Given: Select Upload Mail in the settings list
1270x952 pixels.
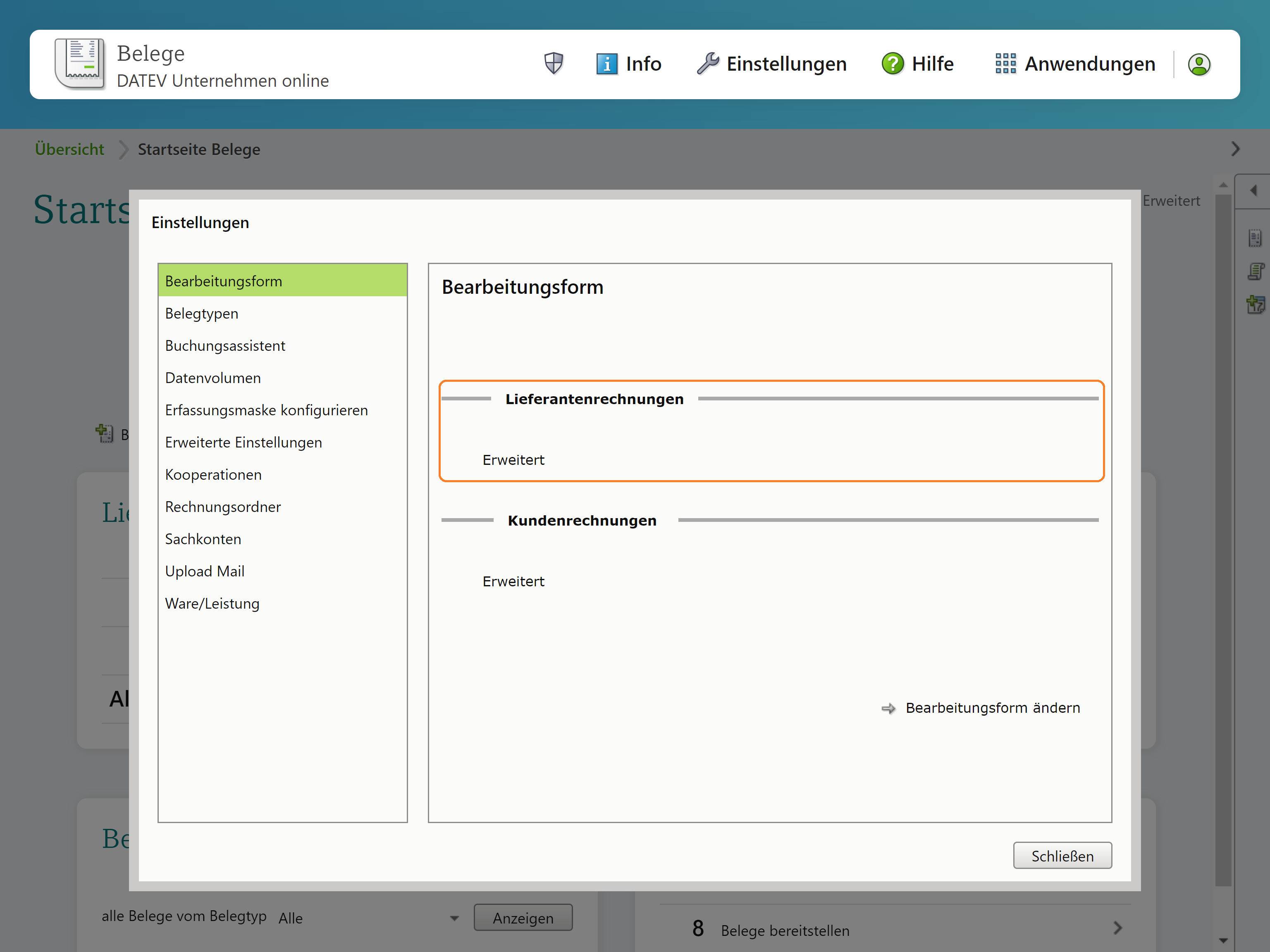Looking at the screenshot, I should pos(204,571).
